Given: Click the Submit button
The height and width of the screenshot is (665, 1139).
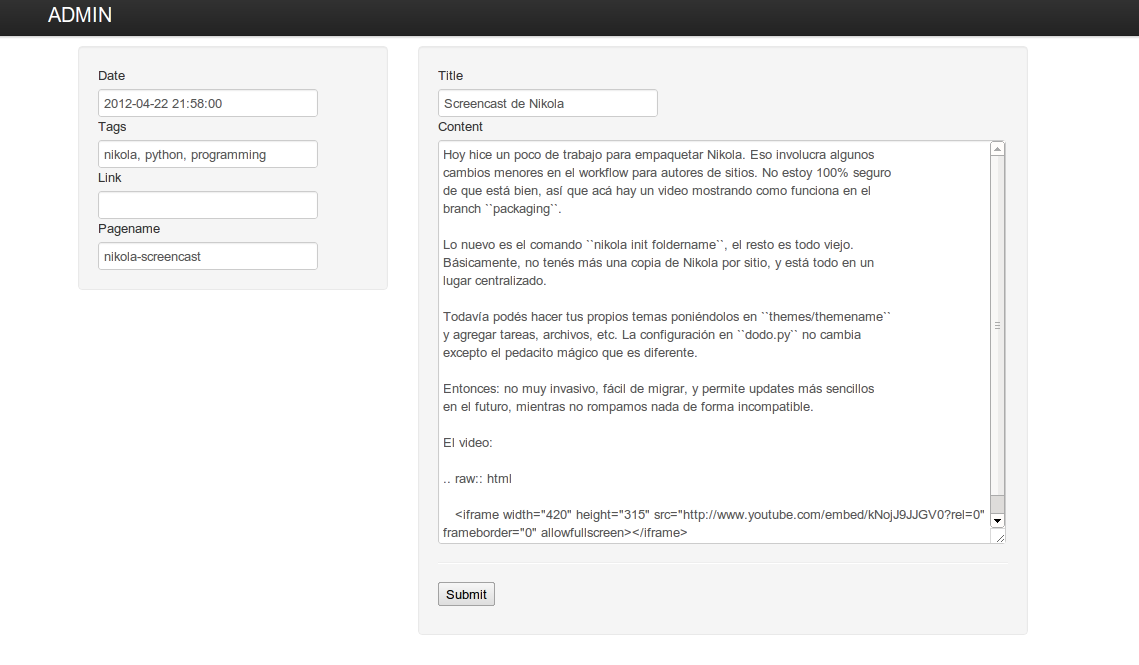Looking at the screenshot, I should click(466, 594).
